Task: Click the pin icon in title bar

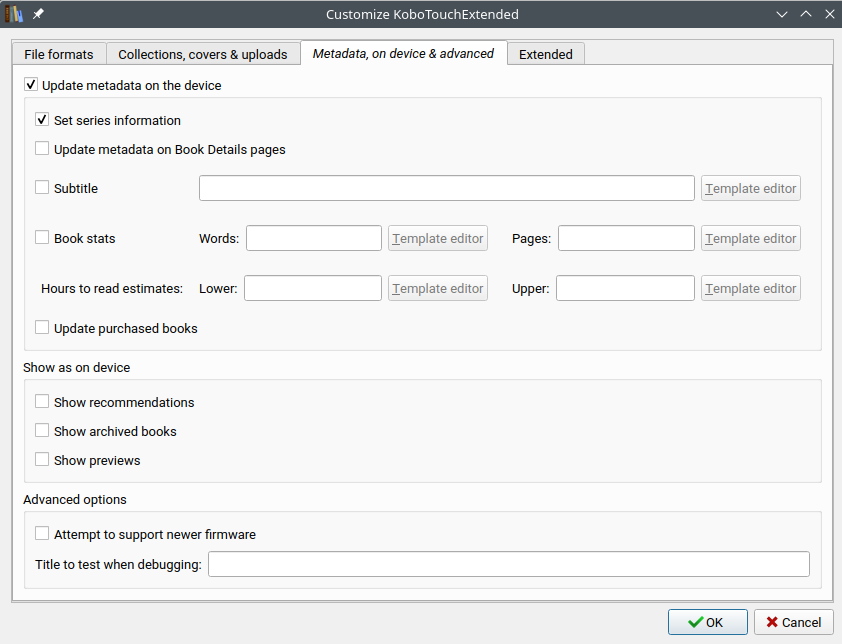Action: pos(38,14)
